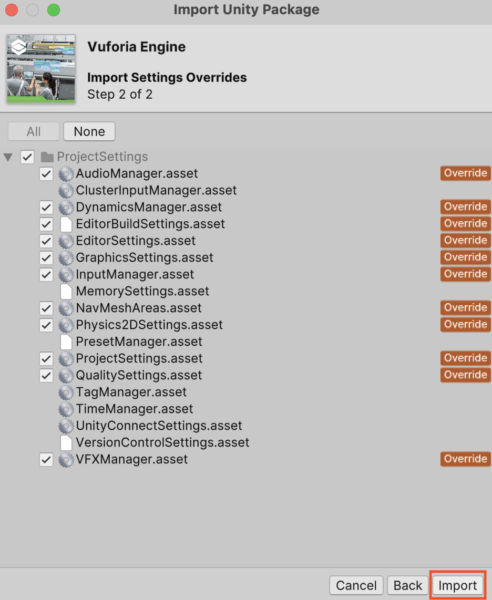Screen dimensions: 492x600
Task: Collapse the ProjectSettings folder tree
Action: click(x=8, y=157)
